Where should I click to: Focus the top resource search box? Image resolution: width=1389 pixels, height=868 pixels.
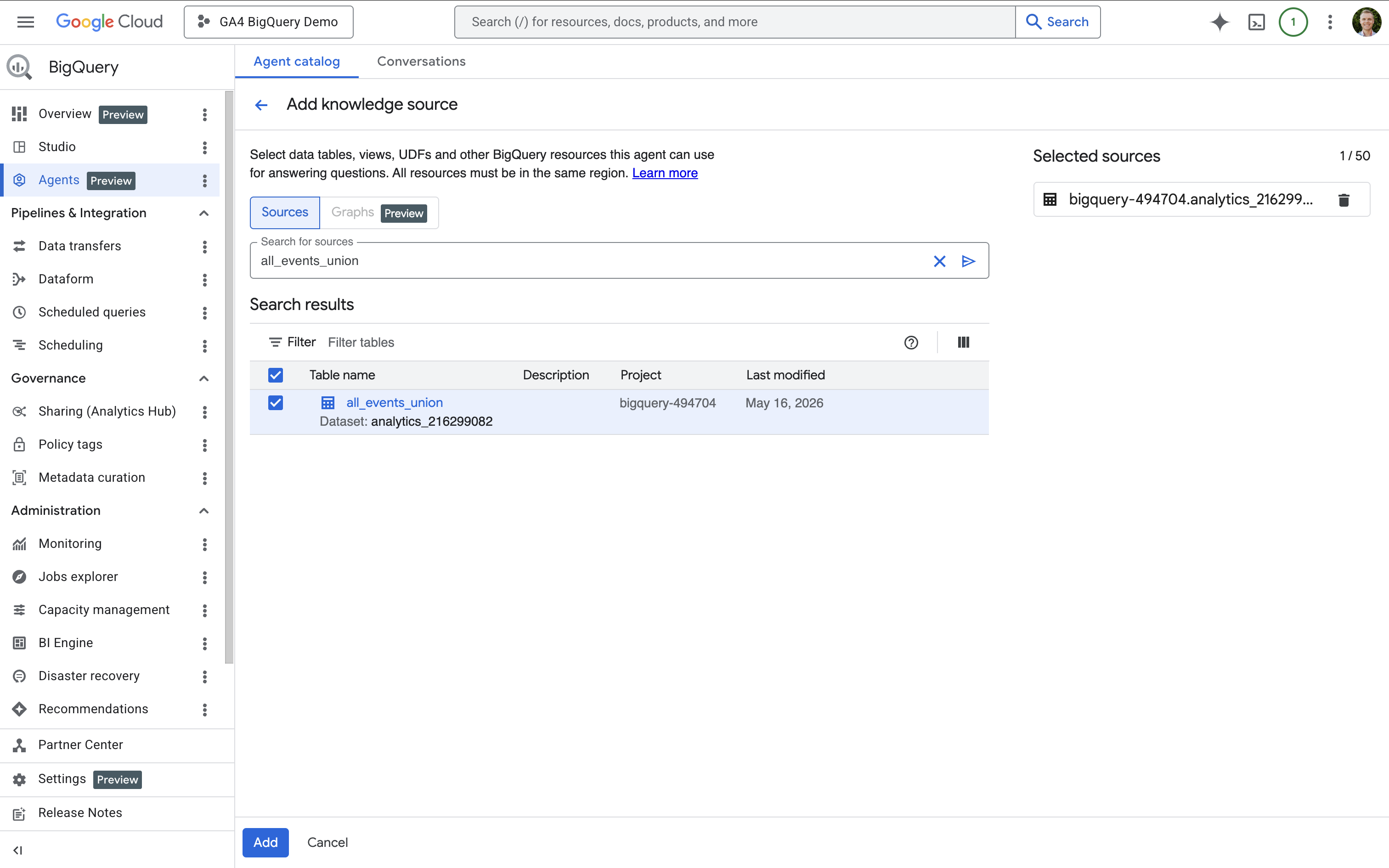point(734,22)
